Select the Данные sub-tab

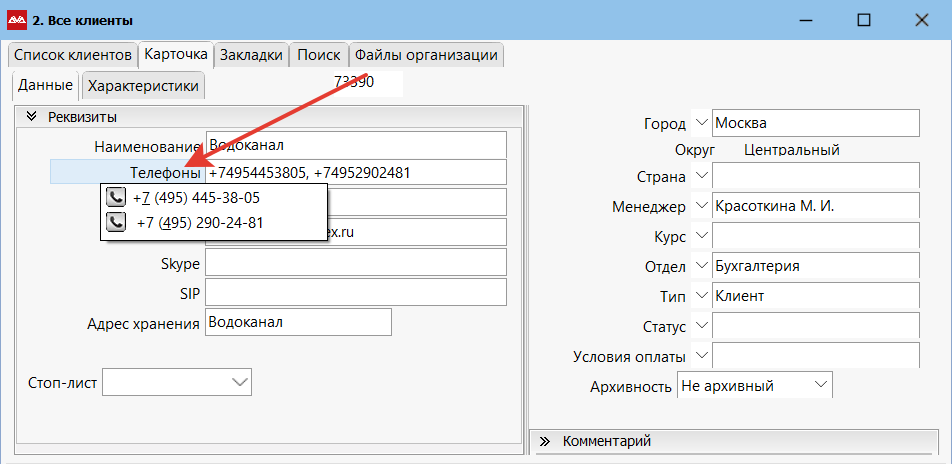46,86
